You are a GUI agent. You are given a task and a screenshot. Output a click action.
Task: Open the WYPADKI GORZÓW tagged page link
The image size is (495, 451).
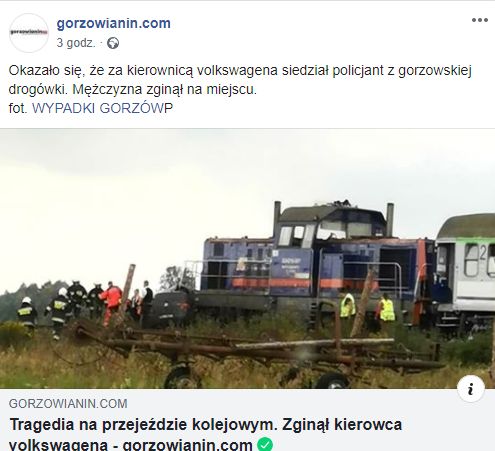pos(102,108)
